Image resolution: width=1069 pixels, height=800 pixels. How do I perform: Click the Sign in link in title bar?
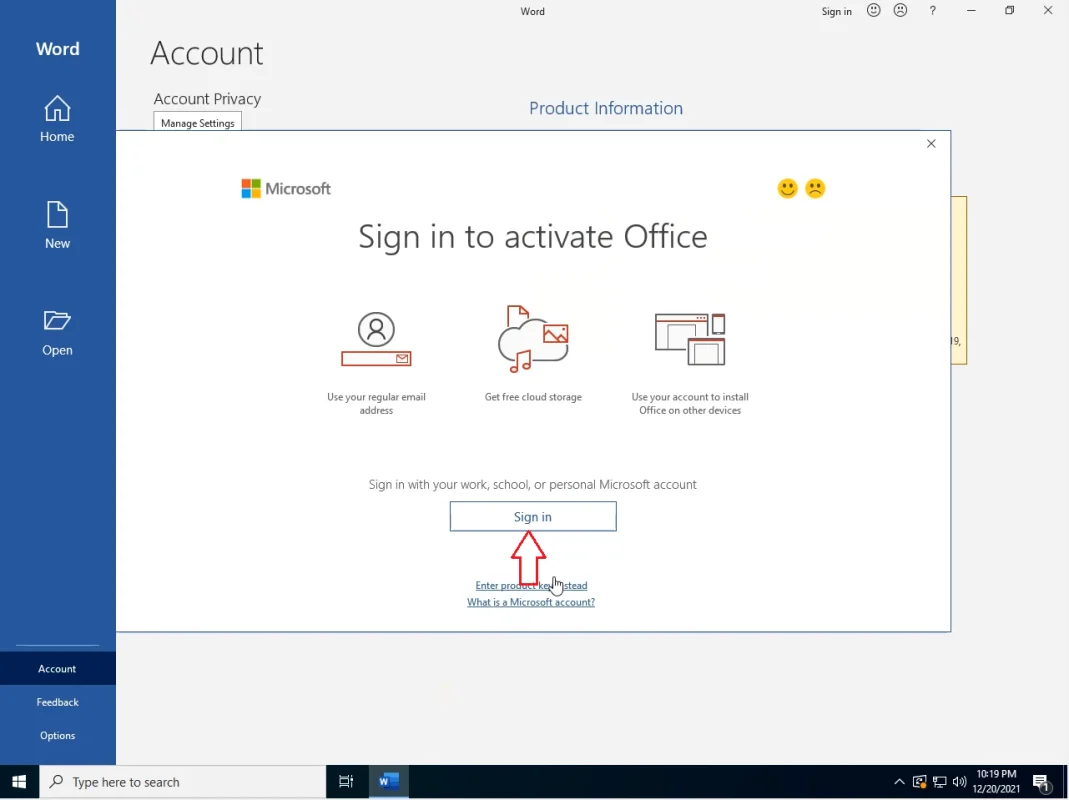tap(836, 12)
